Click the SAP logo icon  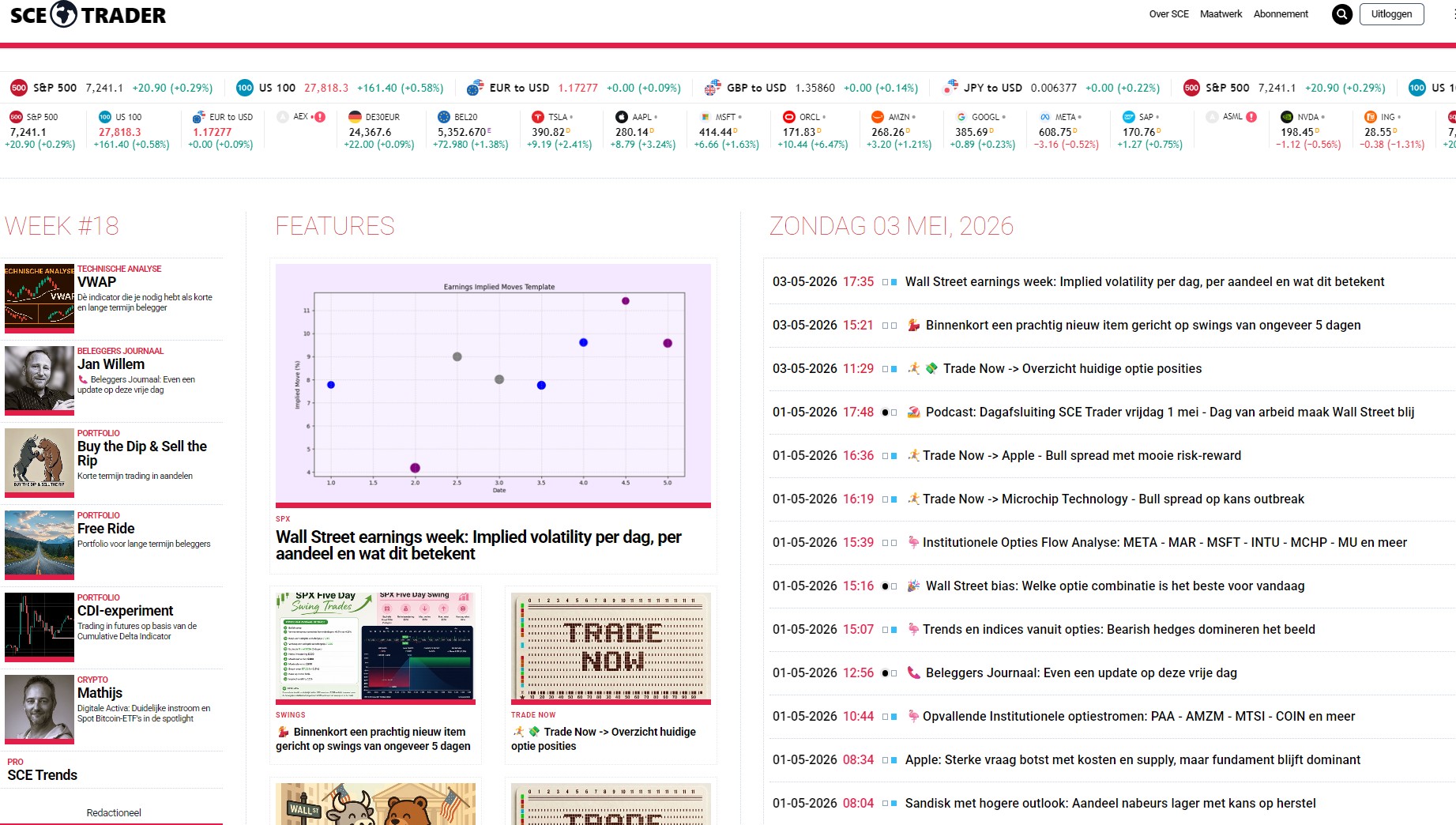pos(1129,117)
